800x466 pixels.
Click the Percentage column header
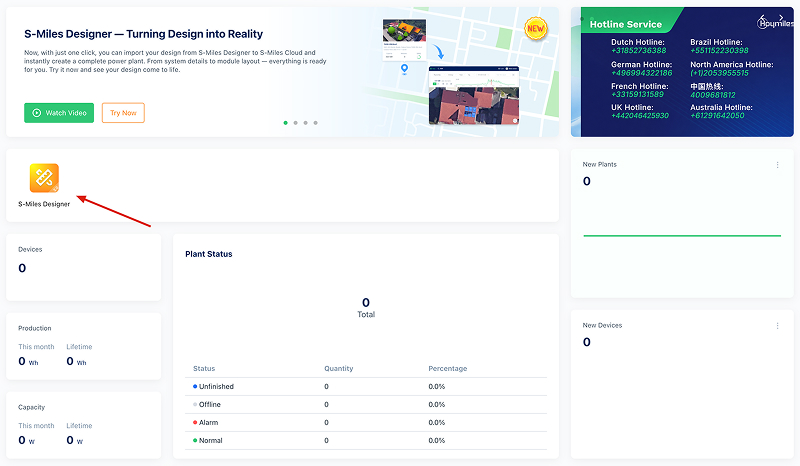coord(447,369)
